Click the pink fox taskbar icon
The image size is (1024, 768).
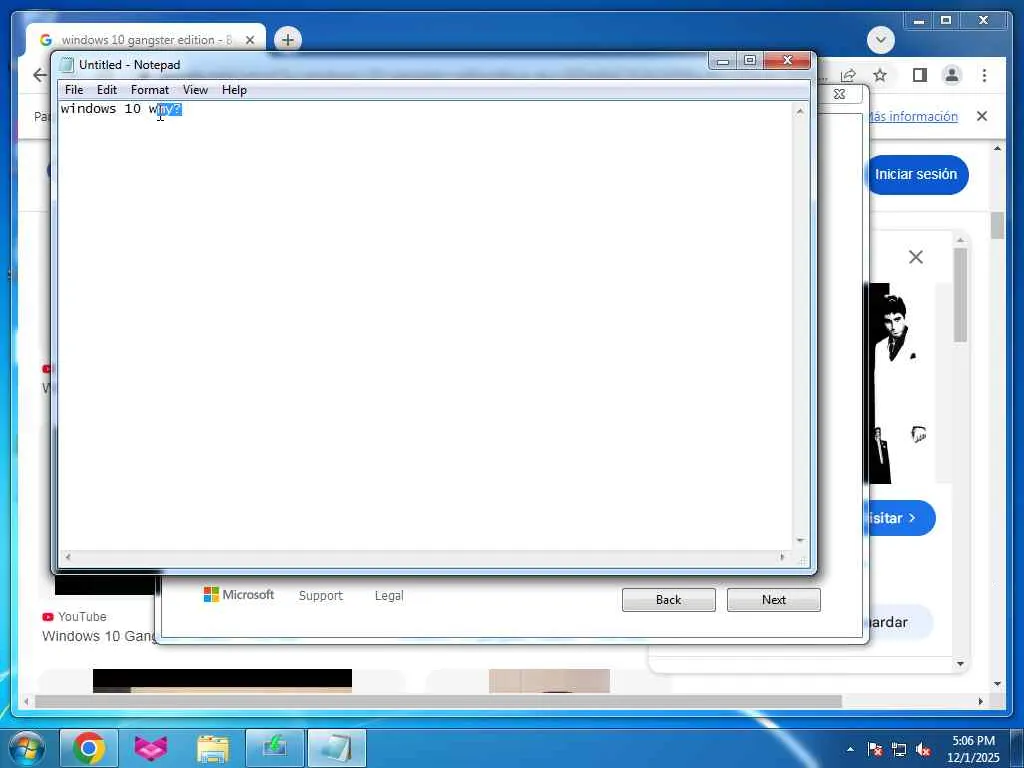tap(151, 748)
